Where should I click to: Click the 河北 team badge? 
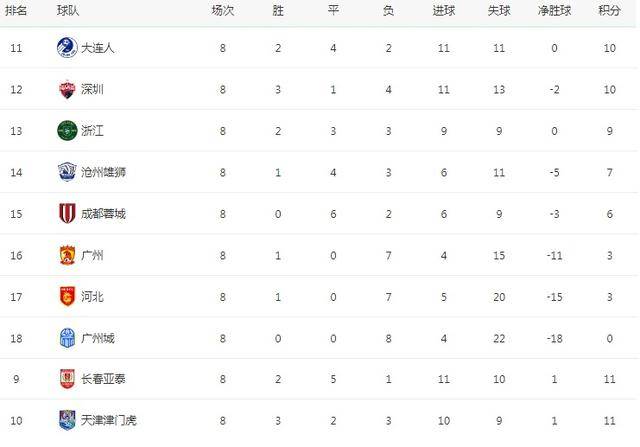point(67,296)
